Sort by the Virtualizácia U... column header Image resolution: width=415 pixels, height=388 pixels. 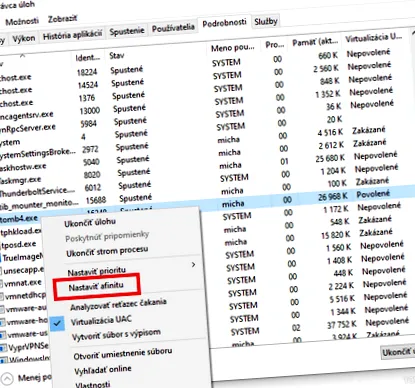(374, 38)
